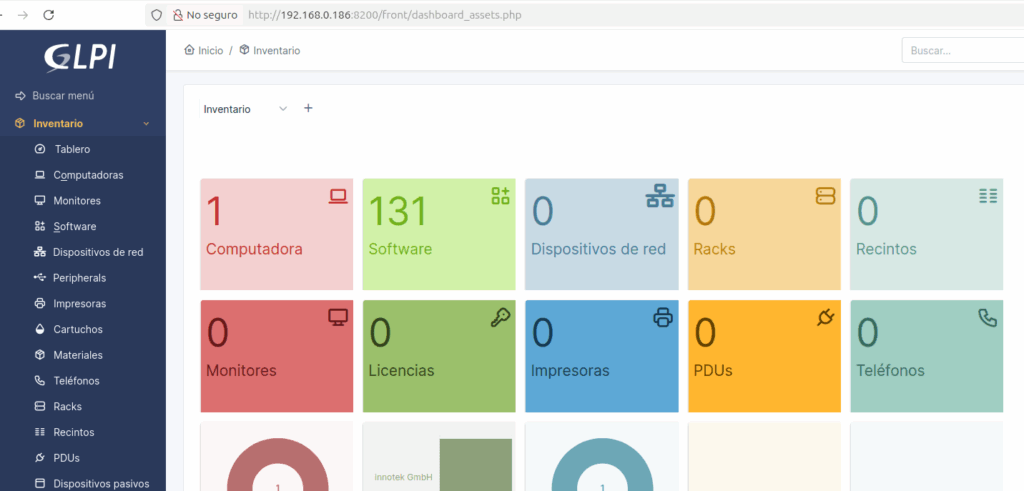Click the key icon on Licencias card
Screen dimensions: 1024x491
tap(500, 318)
